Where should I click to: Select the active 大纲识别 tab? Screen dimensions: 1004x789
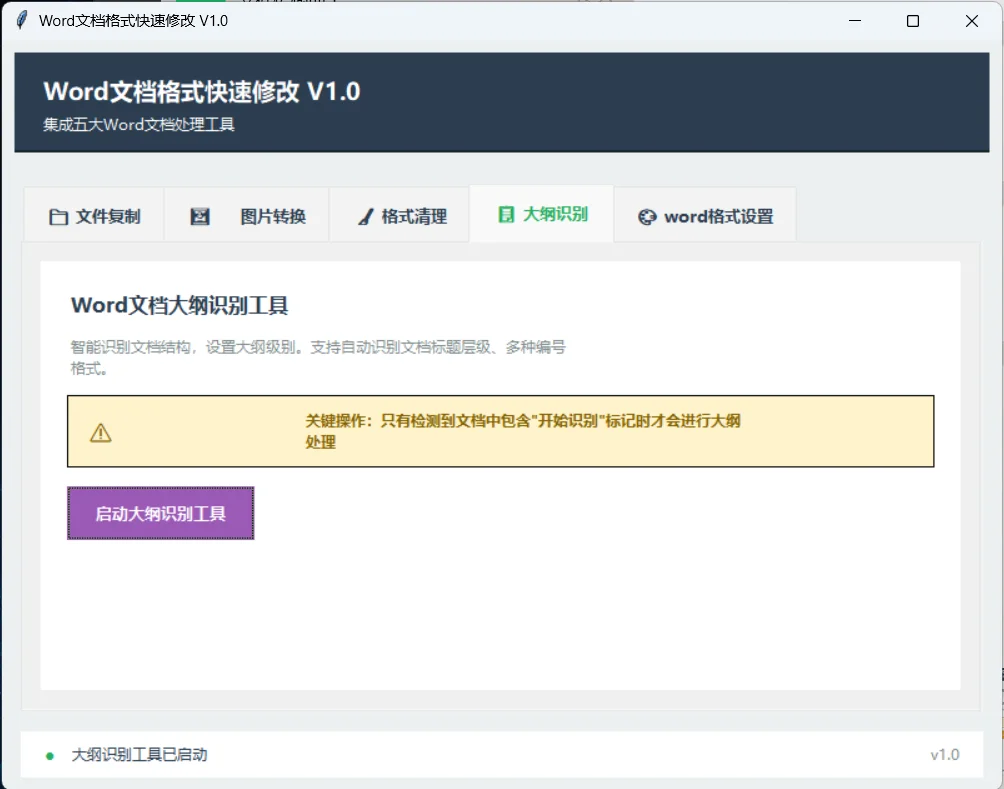[541, 213]
